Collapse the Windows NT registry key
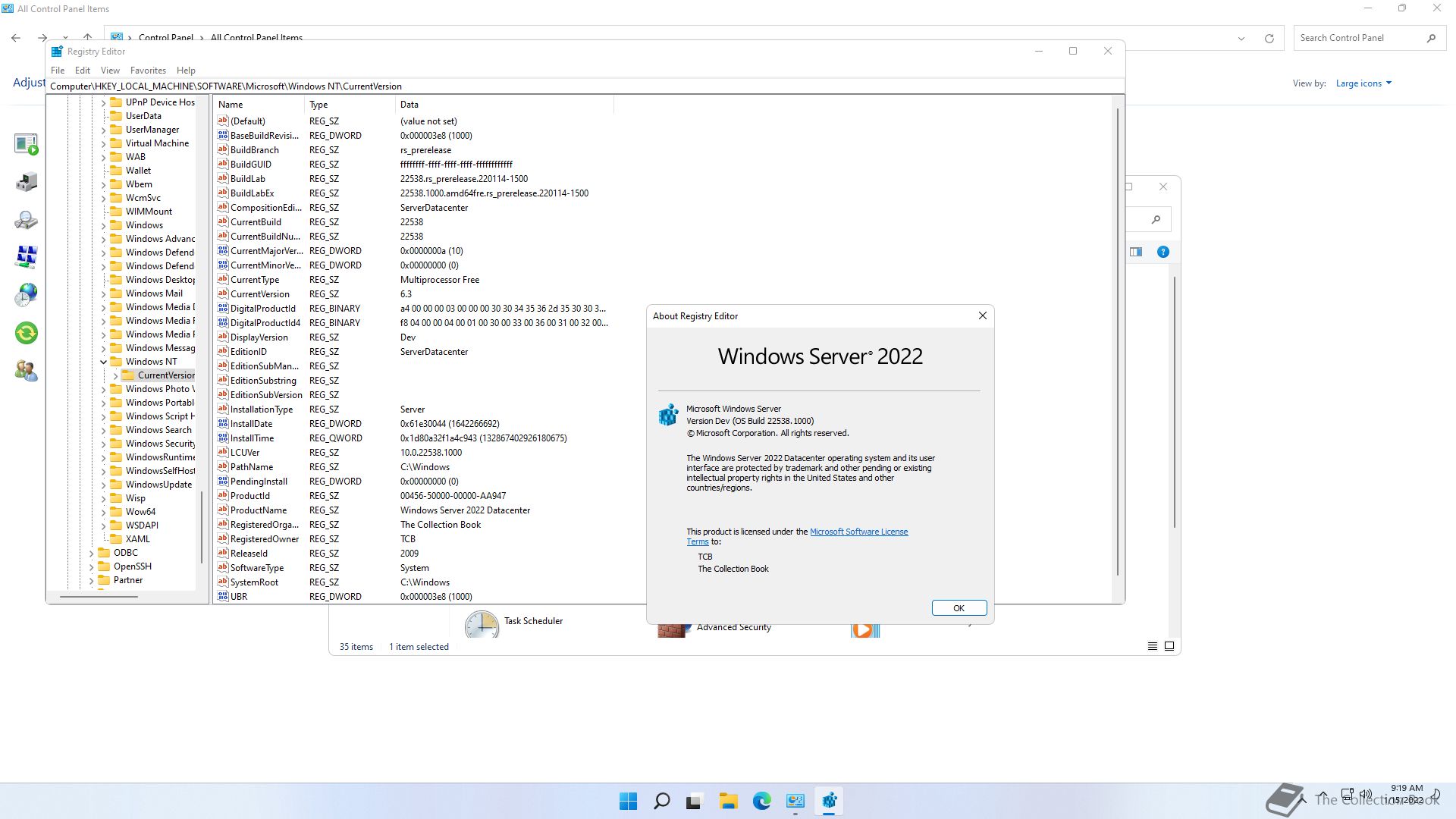The height and width of the screenshot is (819, 1456). (x=104, y=362)
